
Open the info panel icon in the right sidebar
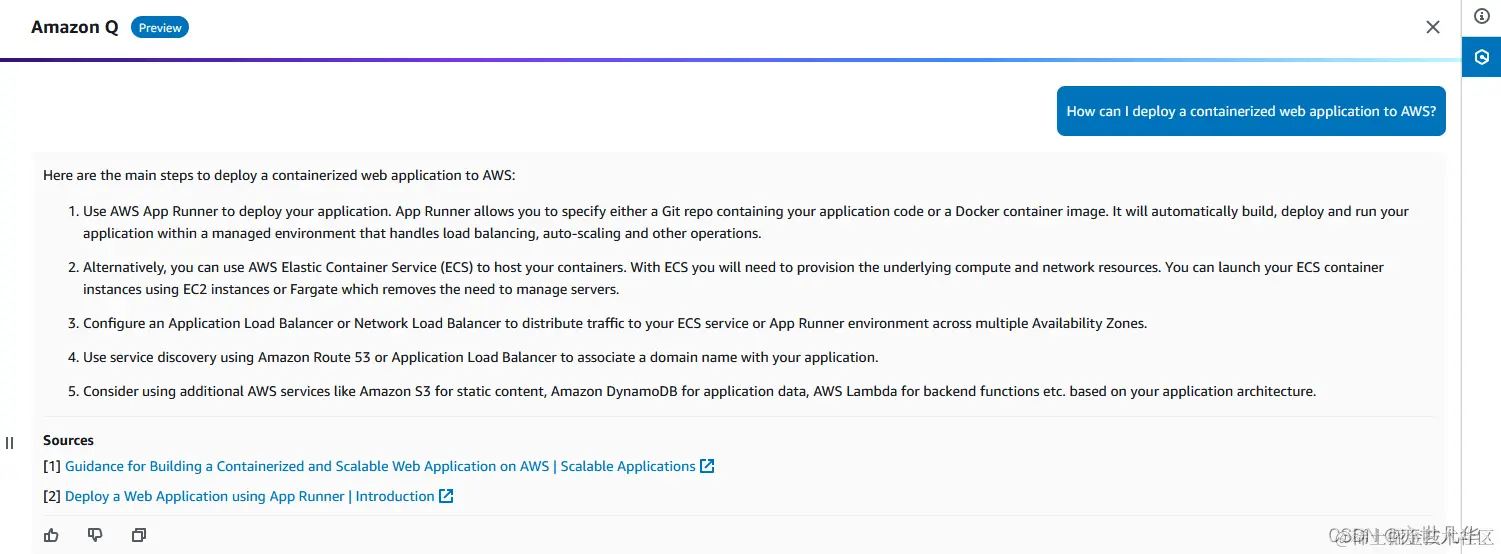(1482, 16)
